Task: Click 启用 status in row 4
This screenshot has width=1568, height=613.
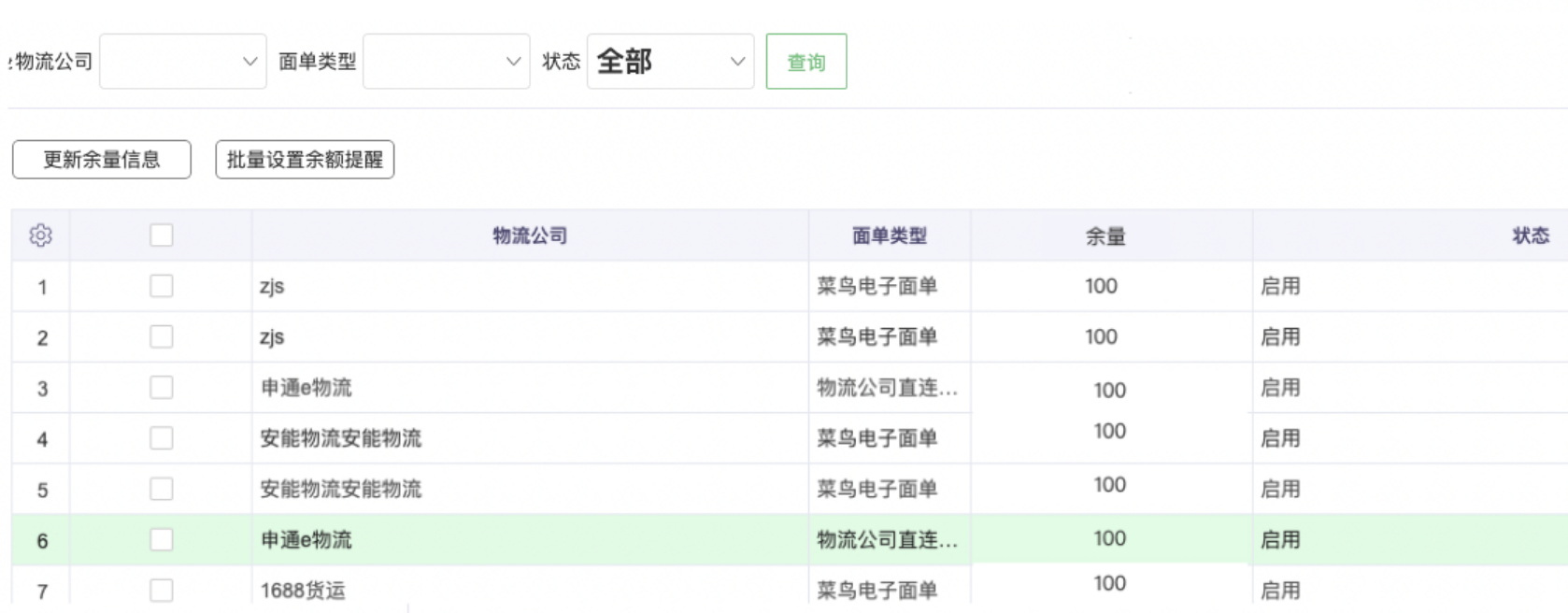Action: [x=1280, y=438]
